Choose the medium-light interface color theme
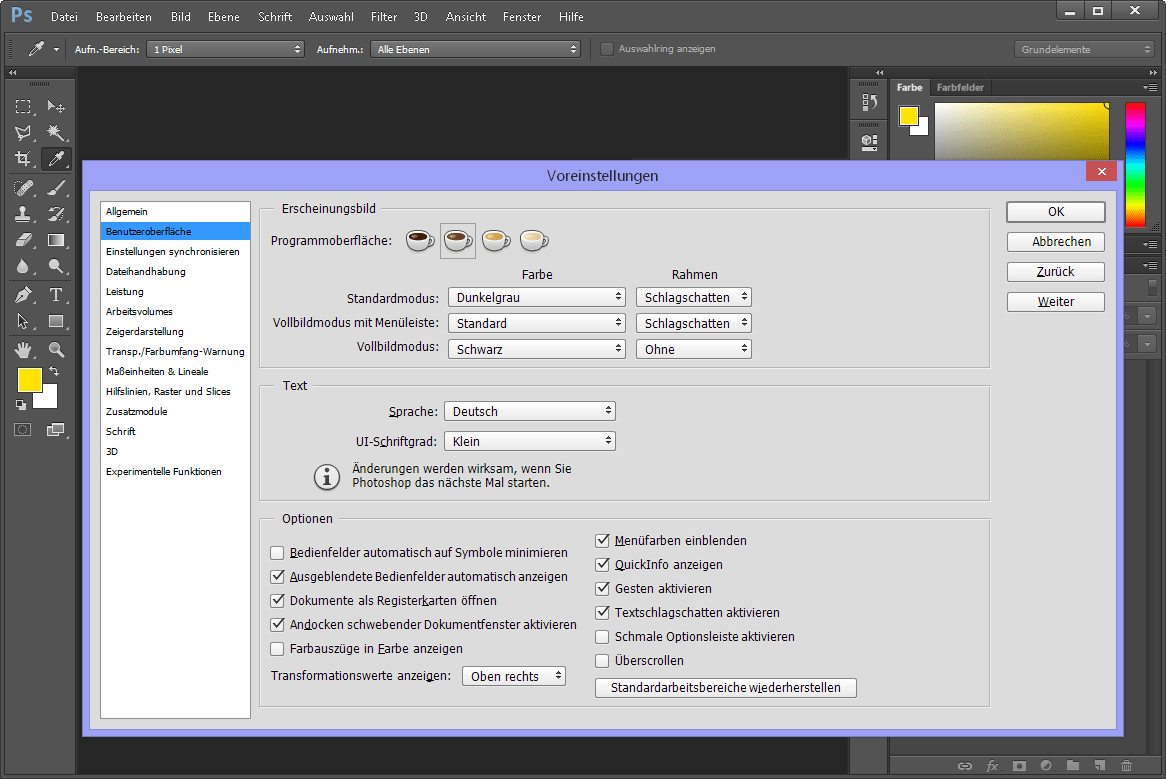The image size is (1166, 779). 496,240
